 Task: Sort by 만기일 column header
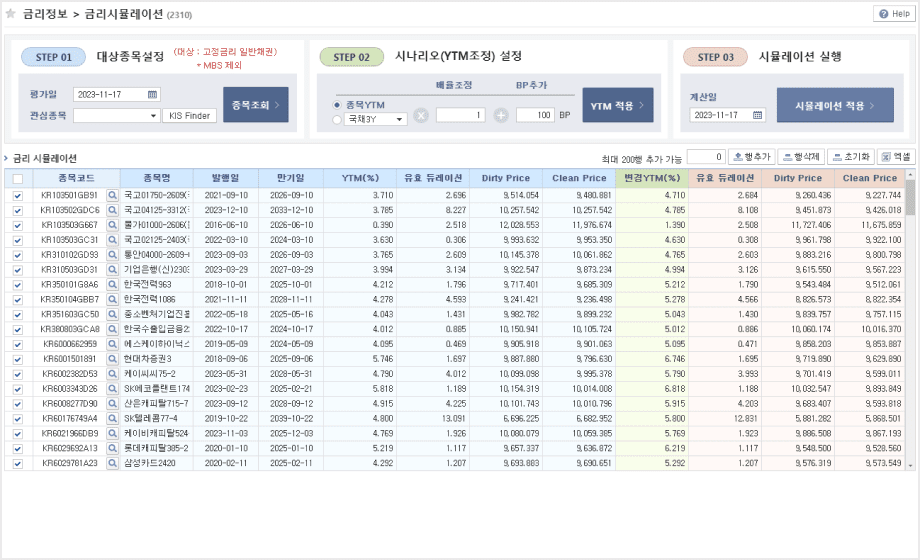point(291,178)
